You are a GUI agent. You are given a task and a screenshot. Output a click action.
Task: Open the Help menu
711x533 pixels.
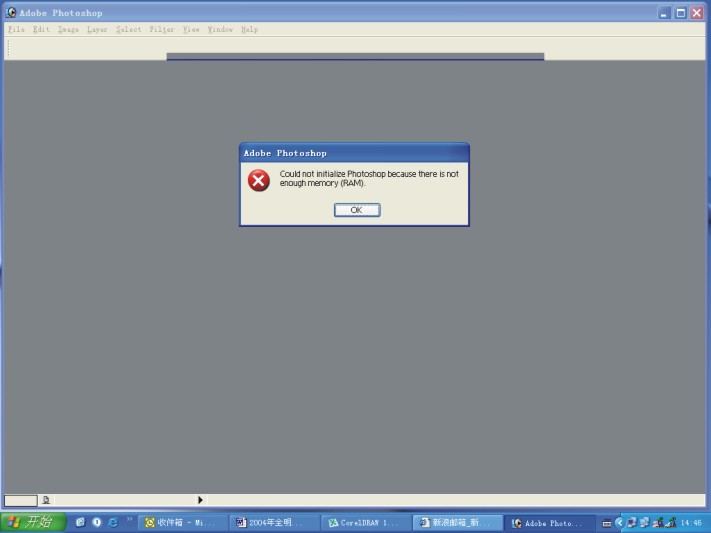point(249,30)
